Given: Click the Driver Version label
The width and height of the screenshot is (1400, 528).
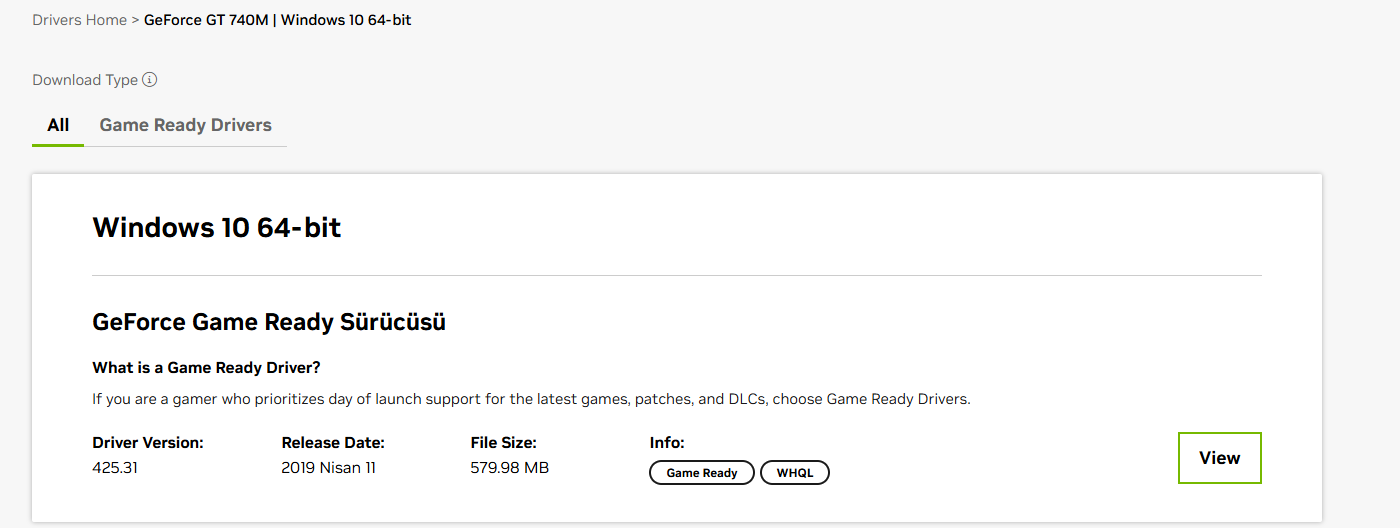Looking at the screenshot, I should (x=148, y=443).
